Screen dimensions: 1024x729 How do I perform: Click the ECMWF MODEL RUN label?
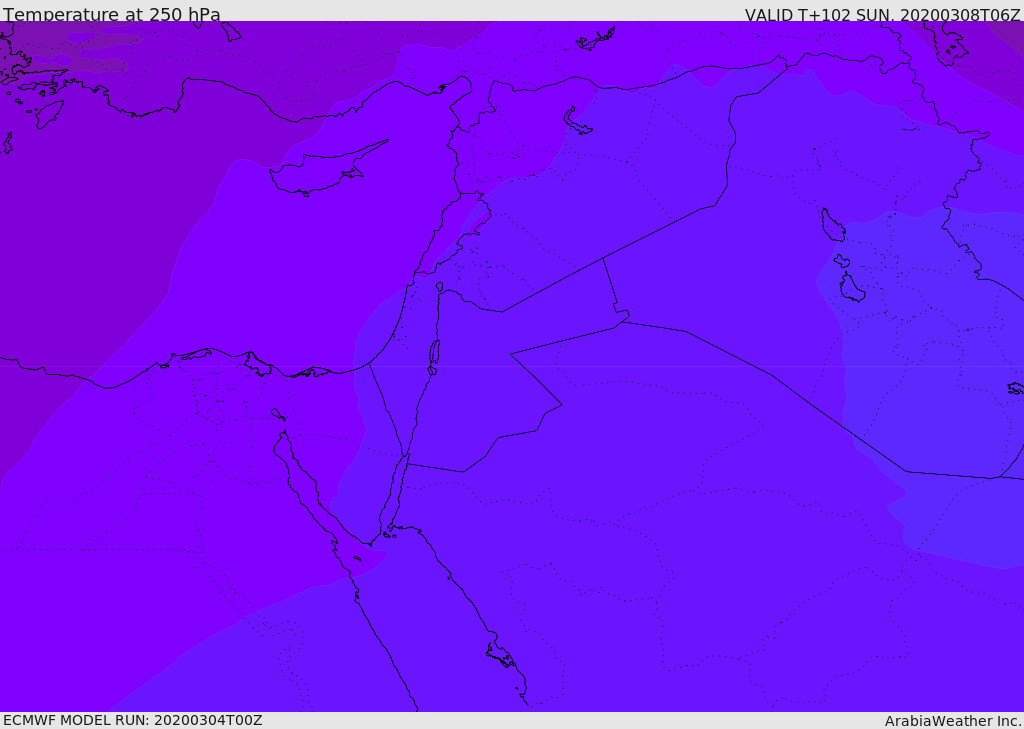[x=132, y=720]
